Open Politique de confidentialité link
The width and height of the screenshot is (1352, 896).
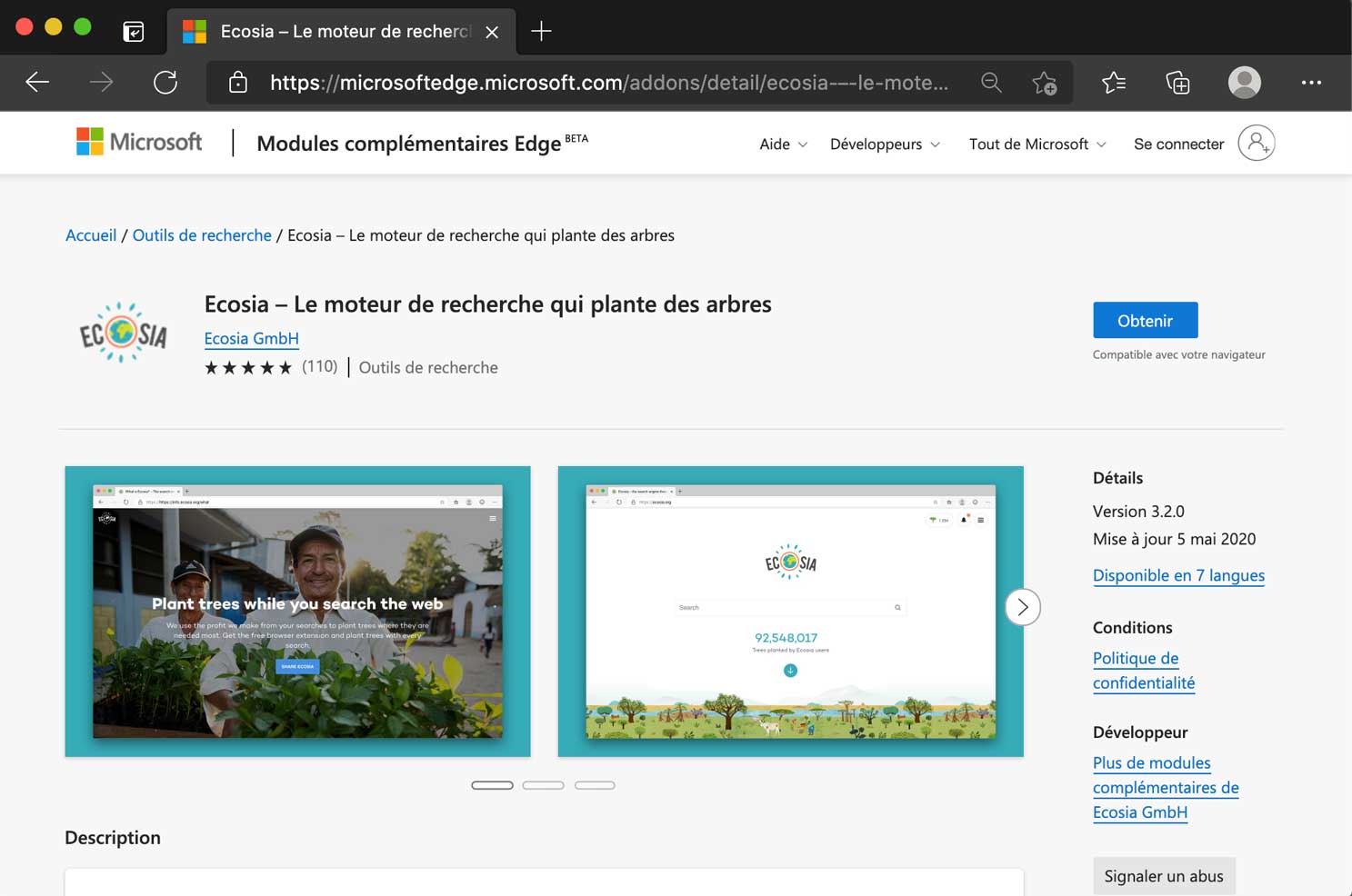click(x=1144, y=671)
